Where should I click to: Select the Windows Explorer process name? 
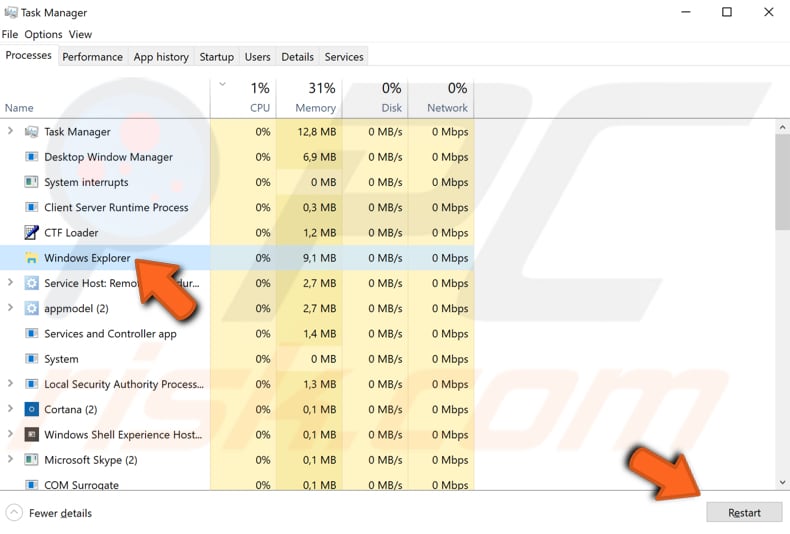point(87,258)
